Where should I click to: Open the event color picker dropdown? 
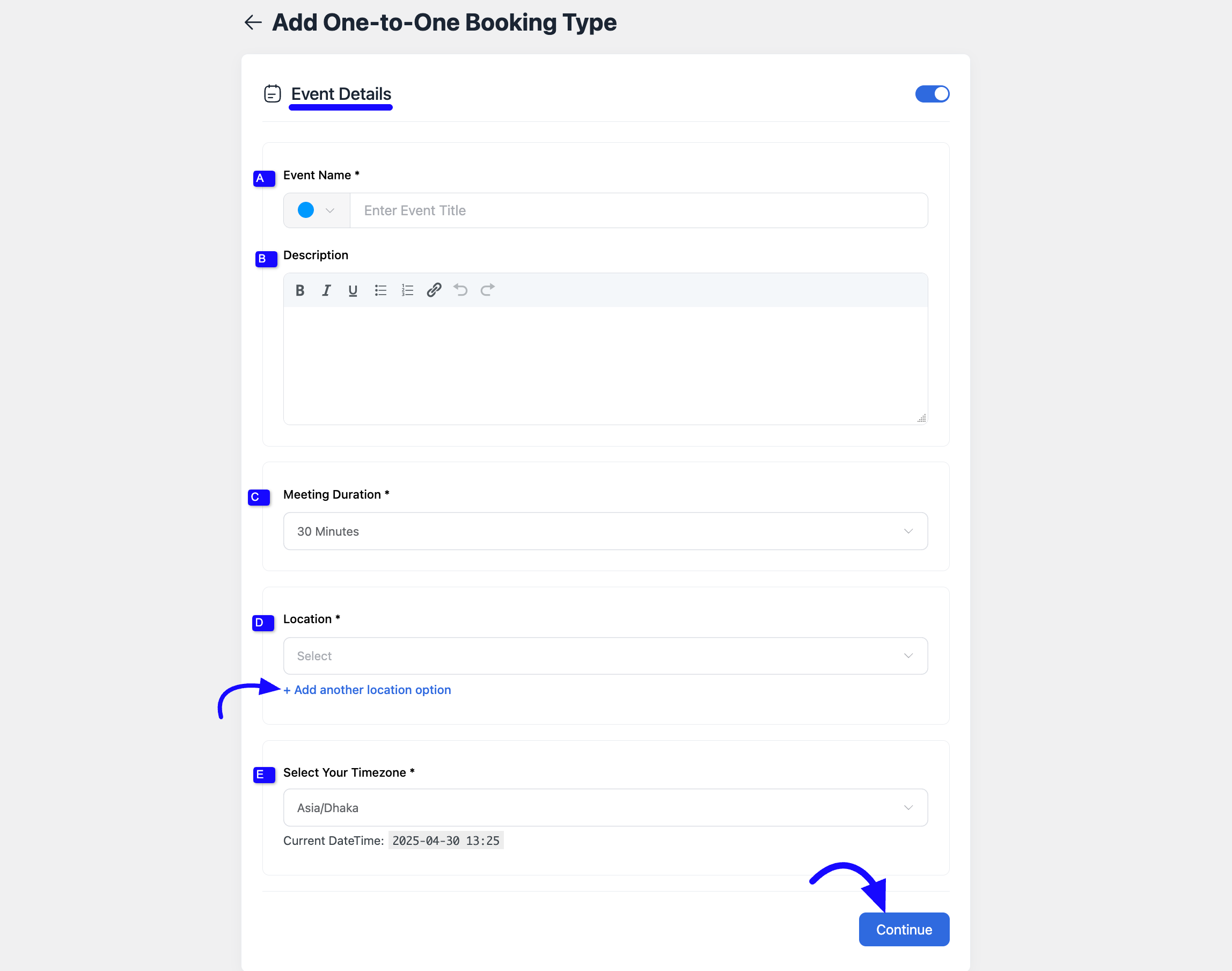[317, 210]
